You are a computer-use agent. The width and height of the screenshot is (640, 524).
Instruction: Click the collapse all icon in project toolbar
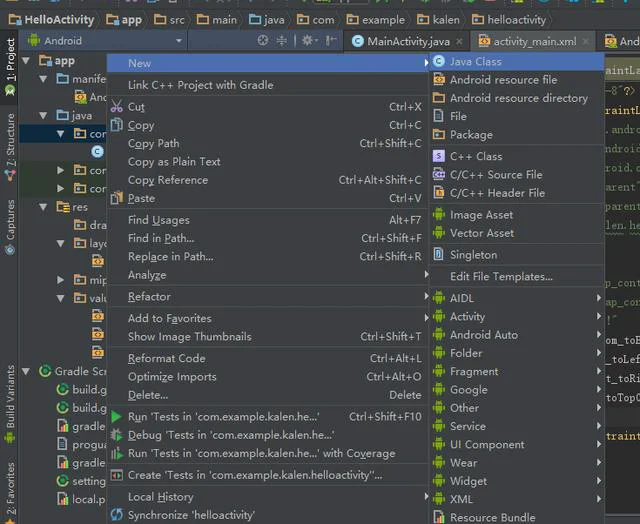(282, 40)
